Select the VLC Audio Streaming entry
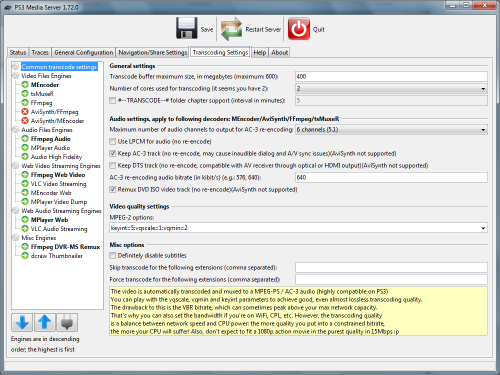 click(x=59, y=229)
